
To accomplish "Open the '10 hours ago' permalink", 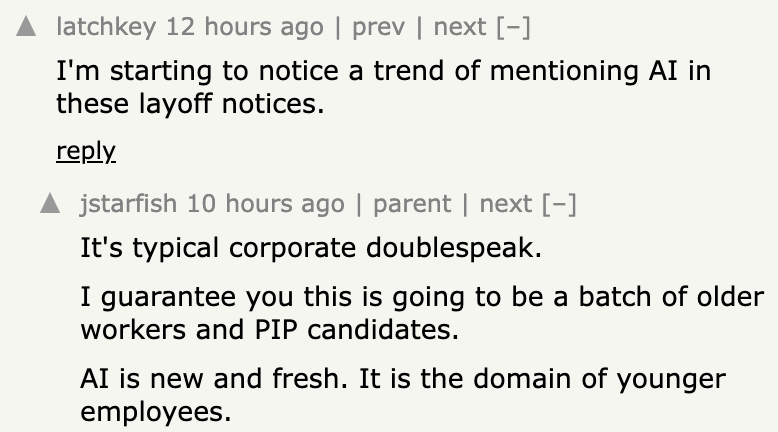I will coord(265,204).
